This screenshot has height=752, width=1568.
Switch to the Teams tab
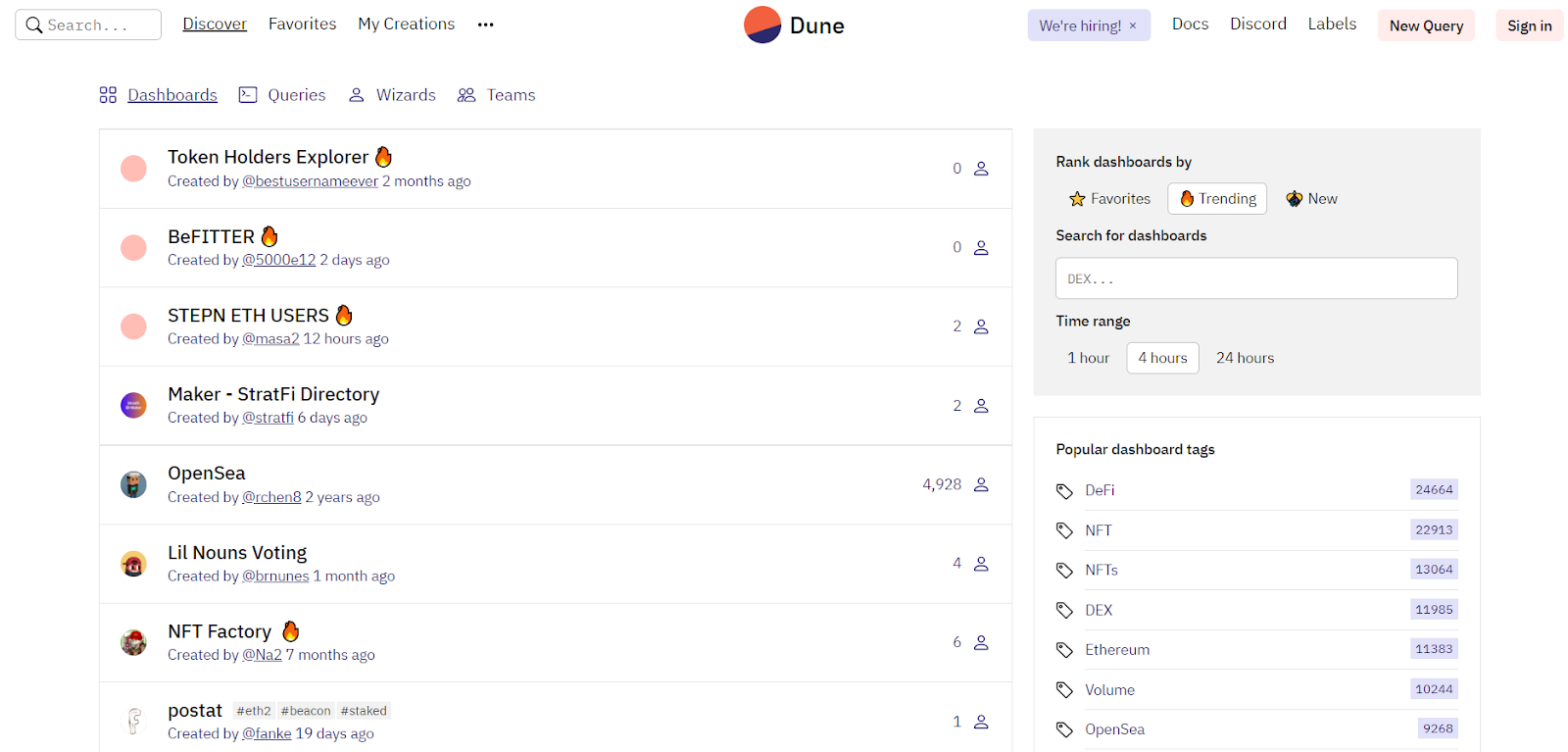512,95
